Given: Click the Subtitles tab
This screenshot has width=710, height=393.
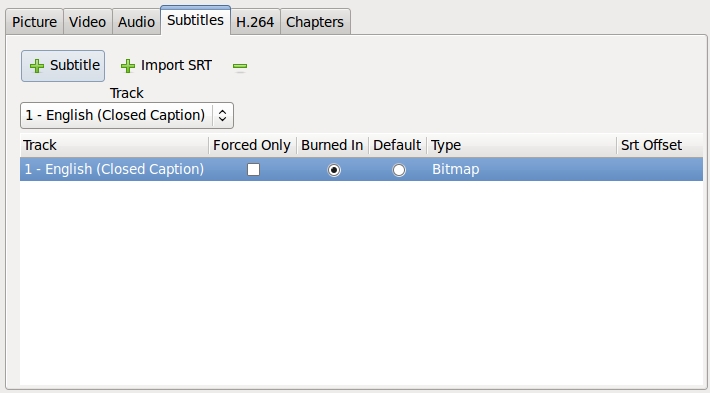Looking at the screenshot, I should point(195,20).
